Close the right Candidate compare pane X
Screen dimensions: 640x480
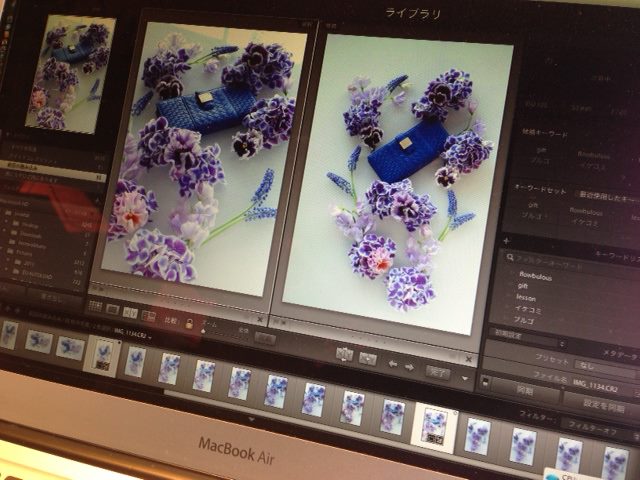pyautogui.click(x=469, y=359)
